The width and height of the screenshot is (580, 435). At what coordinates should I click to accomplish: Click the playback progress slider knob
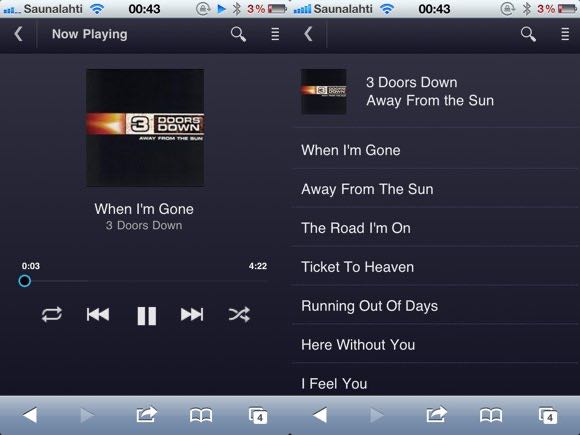point(25,281)
